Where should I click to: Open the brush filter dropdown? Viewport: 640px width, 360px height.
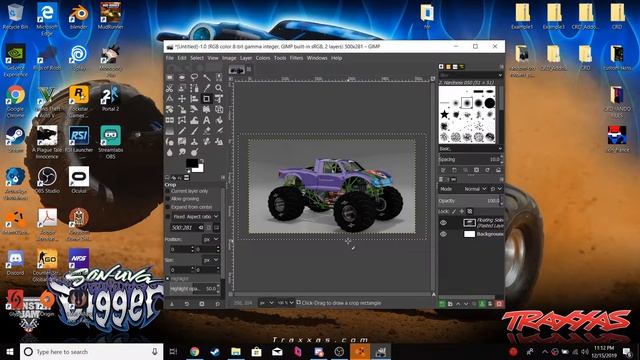tap(470, 76)
